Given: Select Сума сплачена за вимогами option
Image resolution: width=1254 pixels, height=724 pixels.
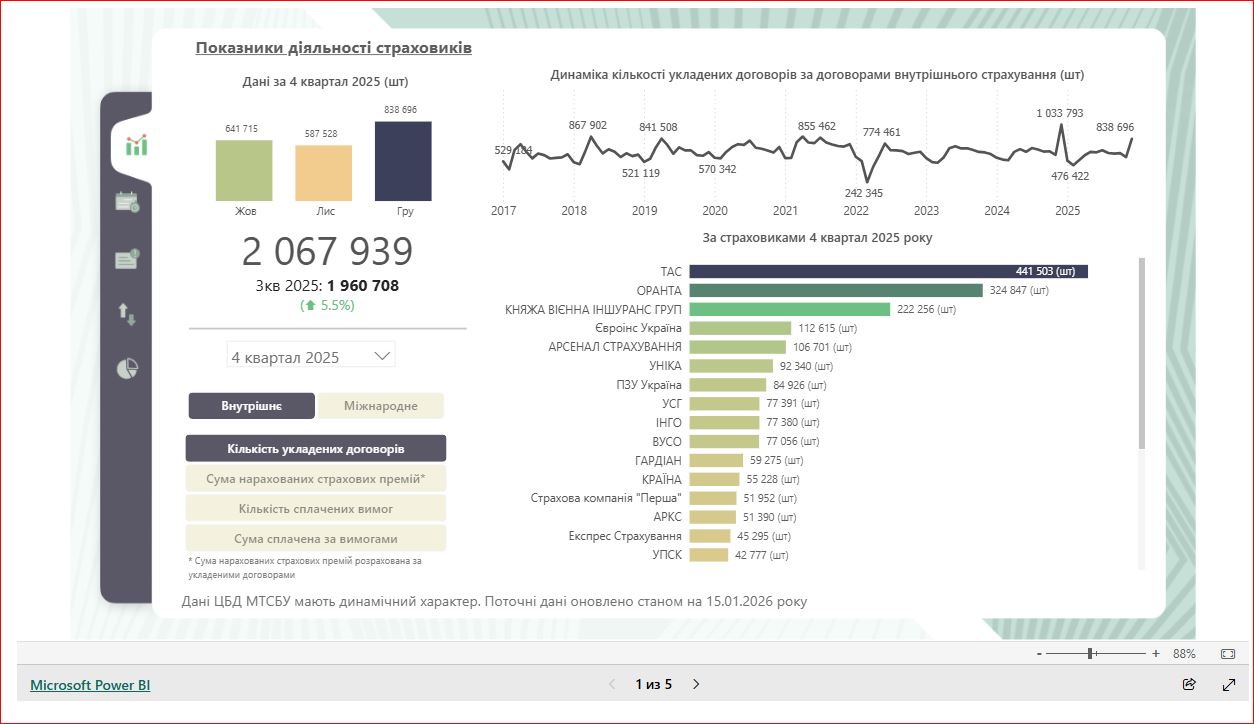Looking at the screenshot, I should point(316,539).
